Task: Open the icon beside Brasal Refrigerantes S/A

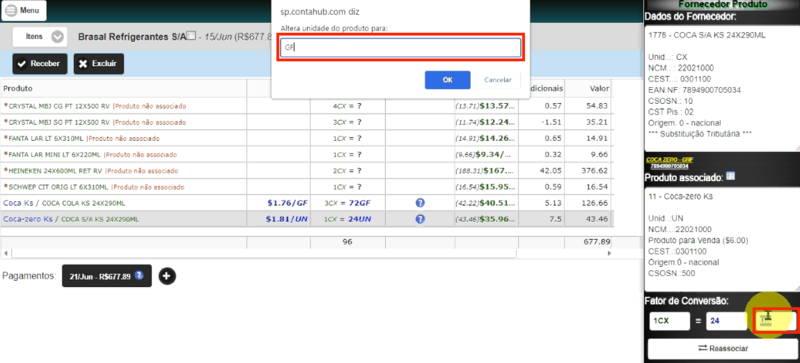Action: [191, 36]
